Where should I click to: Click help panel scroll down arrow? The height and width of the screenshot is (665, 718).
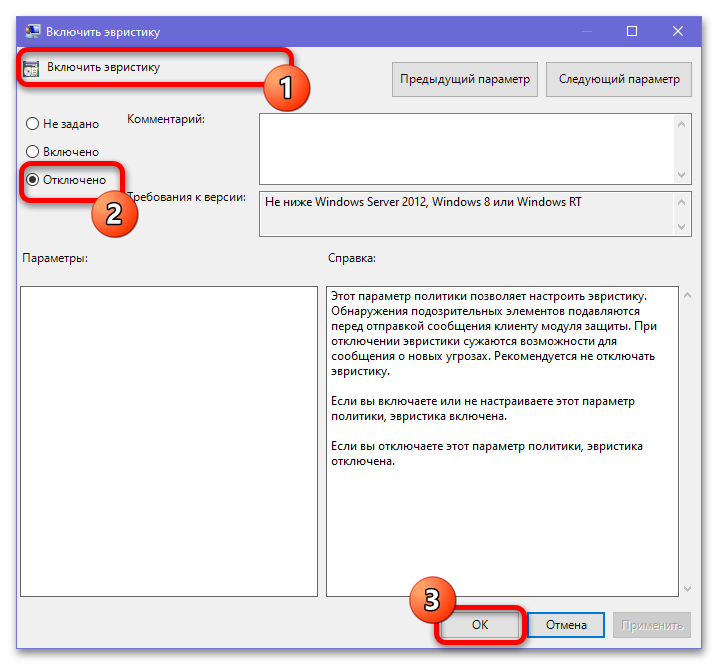click(687, 589)
